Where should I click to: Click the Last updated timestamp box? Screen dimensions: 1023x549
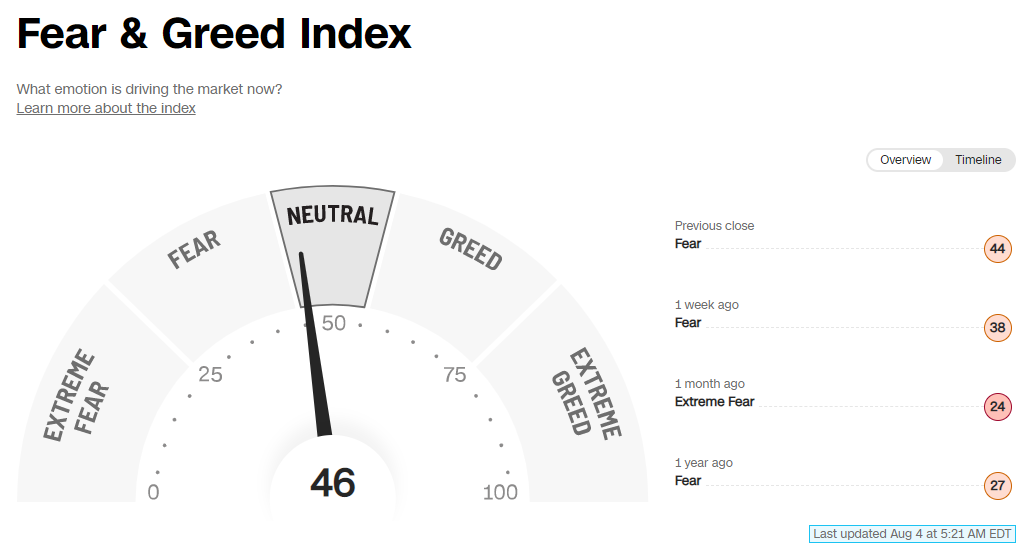pyautogui.click(x=913, y=534)
